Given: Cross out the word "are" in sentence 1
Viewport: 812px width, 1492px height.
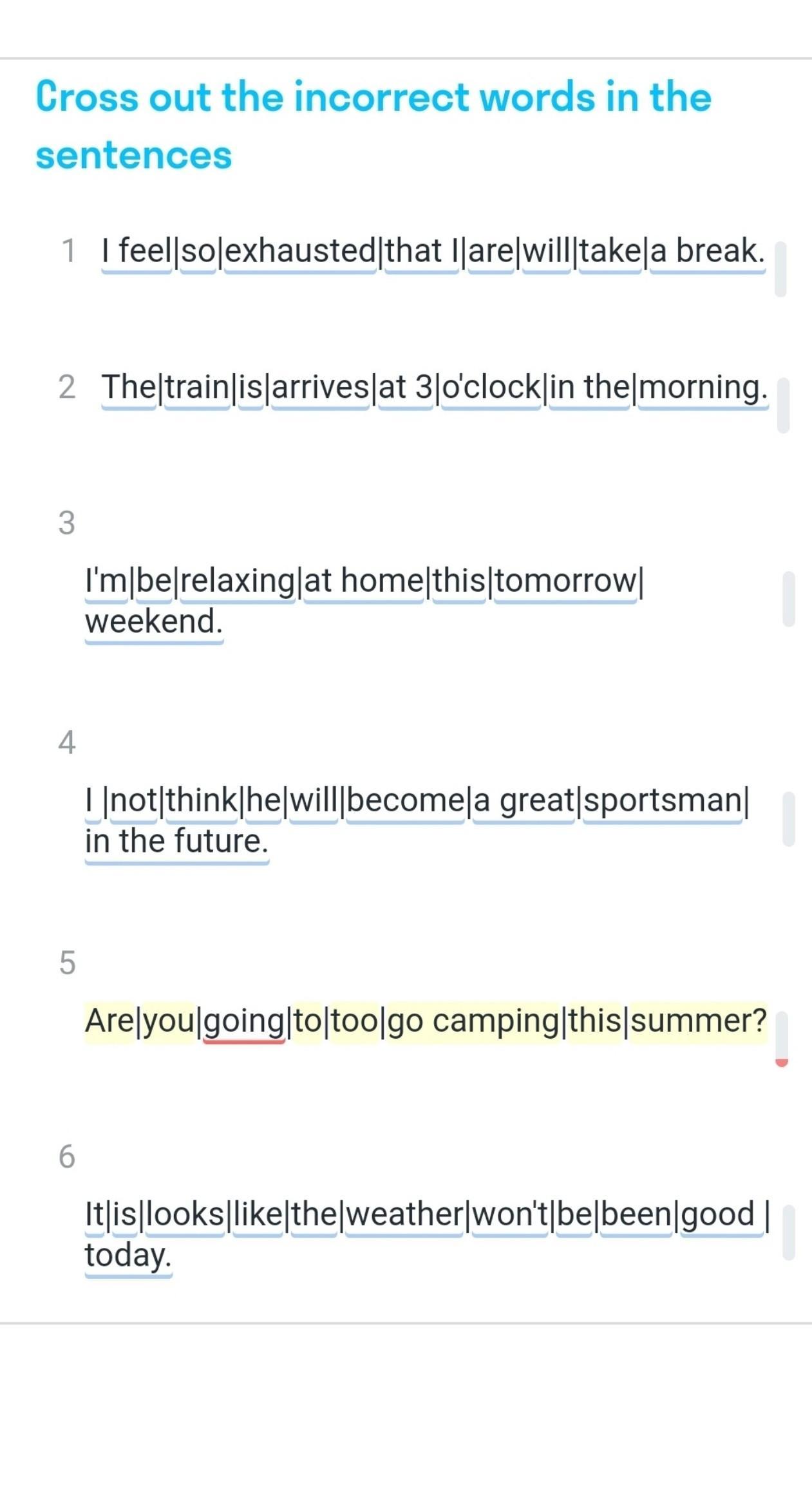Looking at the screenshot, I should click(x=491, y=250).
